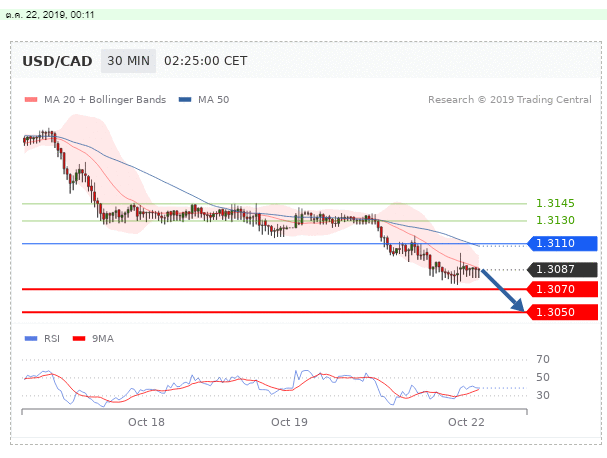Click the black 1.3087 current price tag
The height and width of the screenshot is (458, 607).
tap(562, 269)
